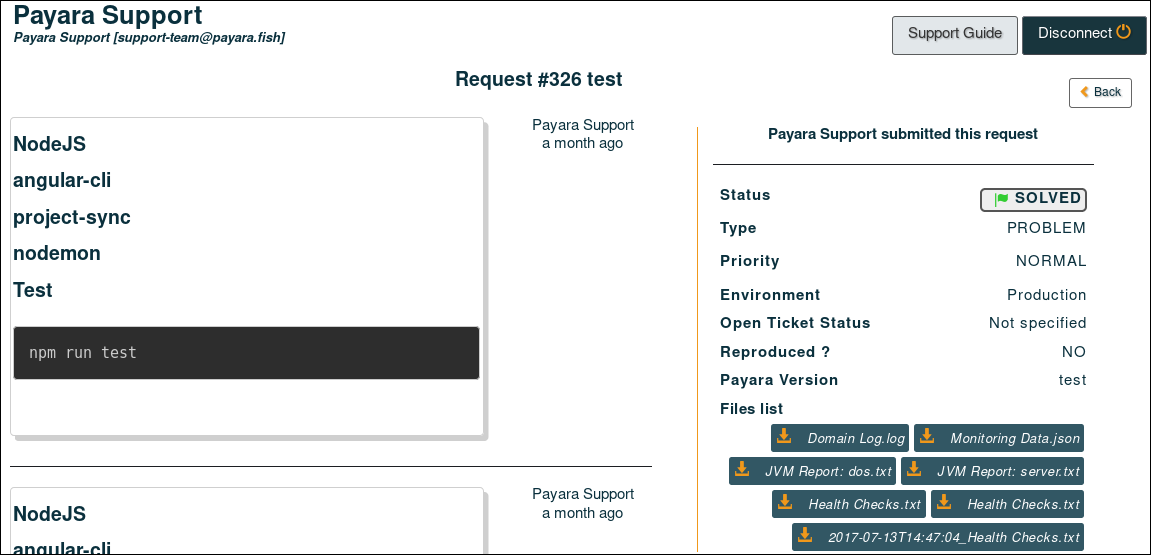
Task: Click the NORMAL priority value
Action: (1050, 261)
